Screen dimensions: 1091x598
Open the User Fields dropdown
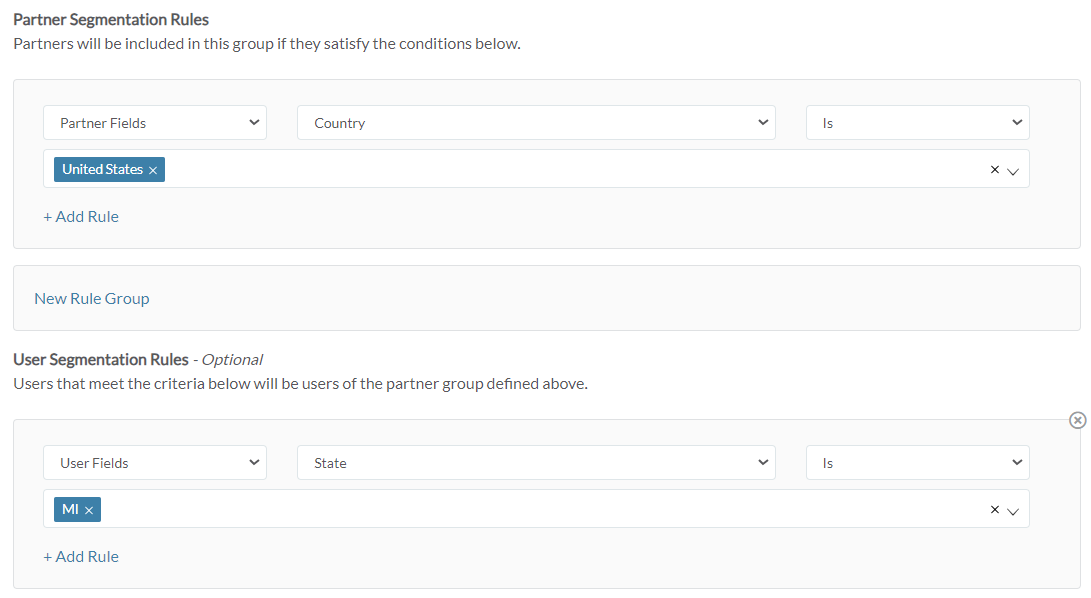point(155,462)
